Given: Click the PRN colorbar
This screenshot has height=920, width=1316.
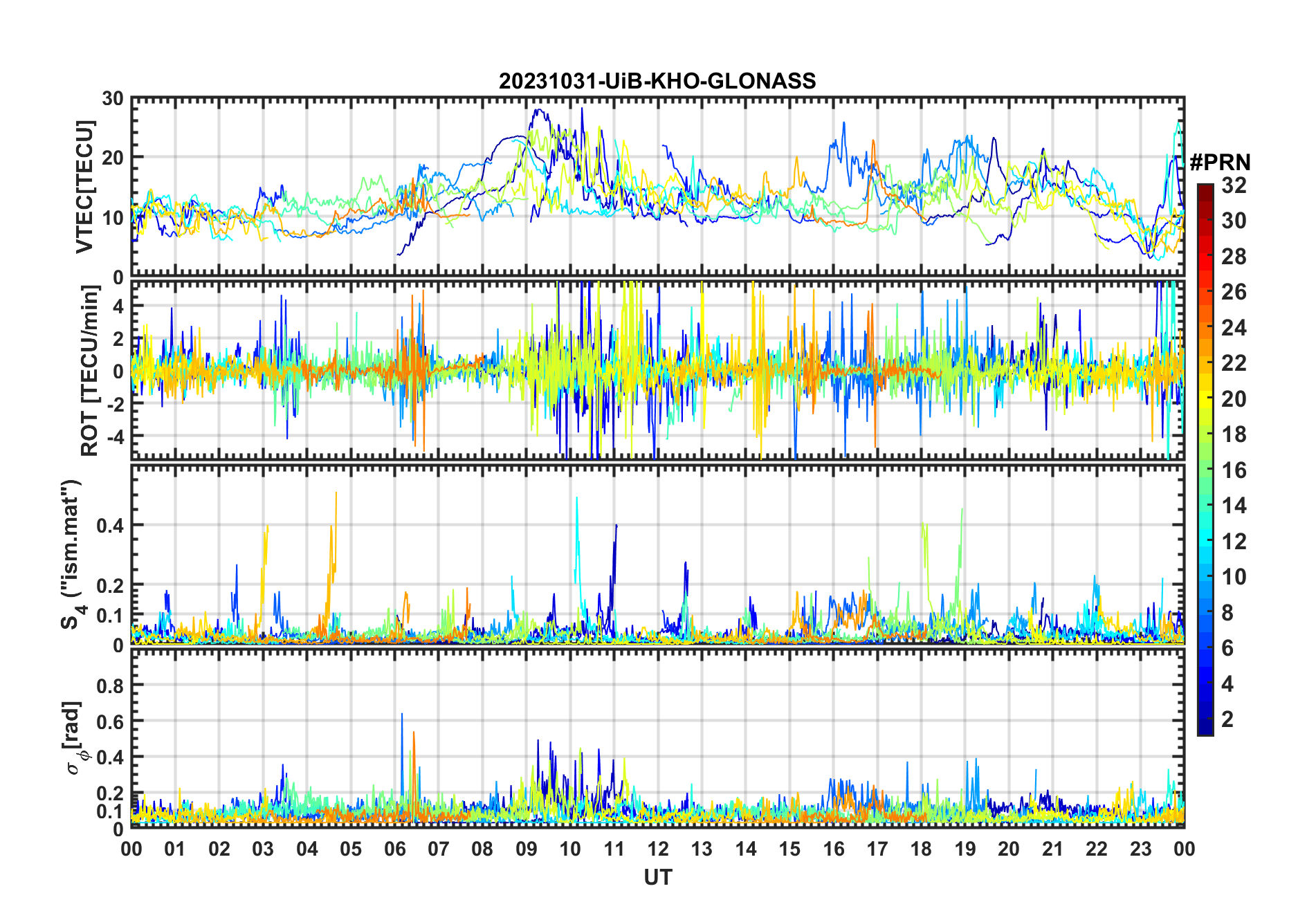Looking at the screenshot, I should point(1205,459).
